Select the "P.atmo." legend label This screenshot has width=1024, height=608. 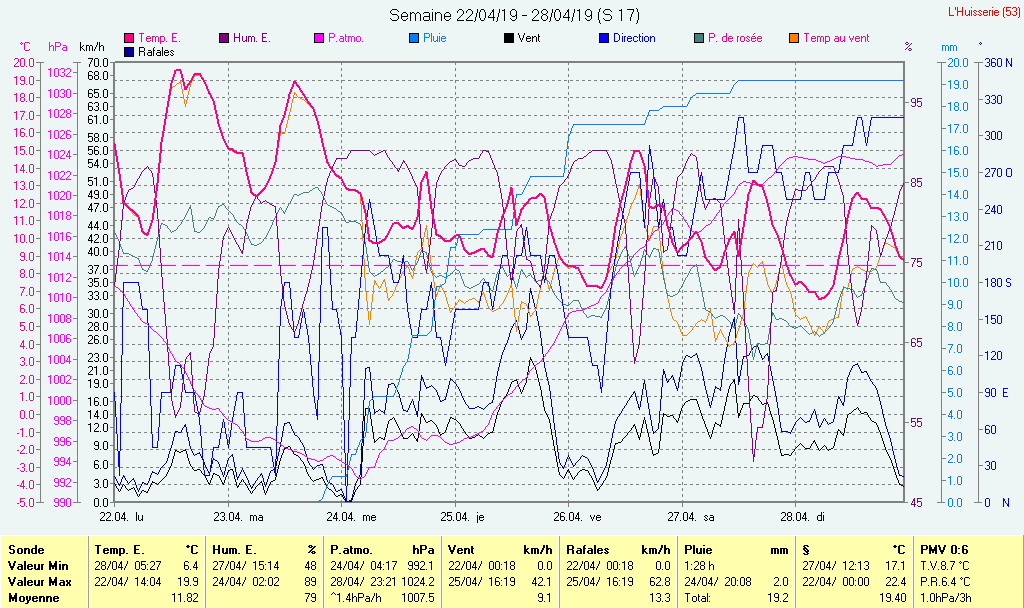(346, 39)
